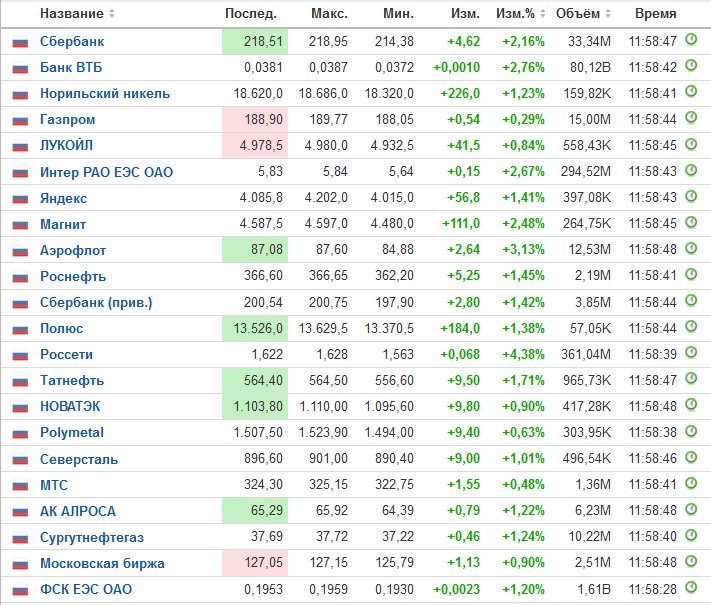Click the clock icon in the Яндекс row
Screen dimensions: 711x605
(x=691, y=196)
